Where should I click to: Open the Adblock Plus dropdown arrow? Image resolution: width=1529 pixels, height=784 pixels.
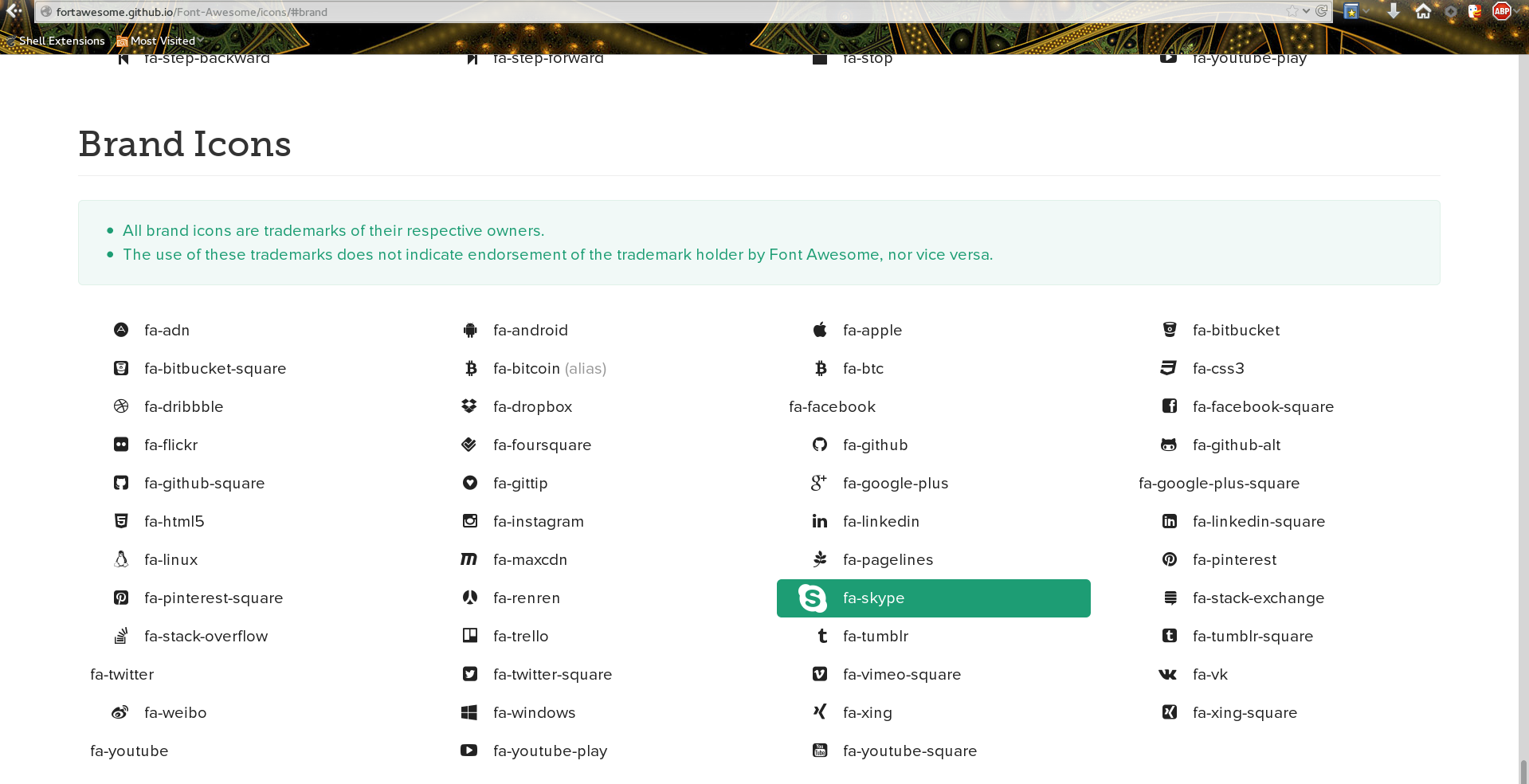pos(1518,11)
